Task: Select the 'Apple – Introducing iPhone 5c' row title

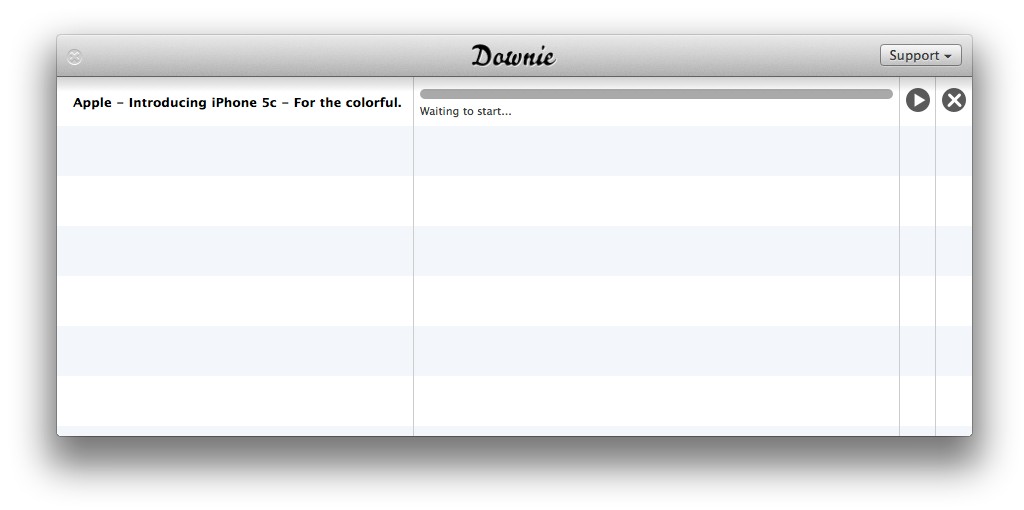Action: (237, 103)
